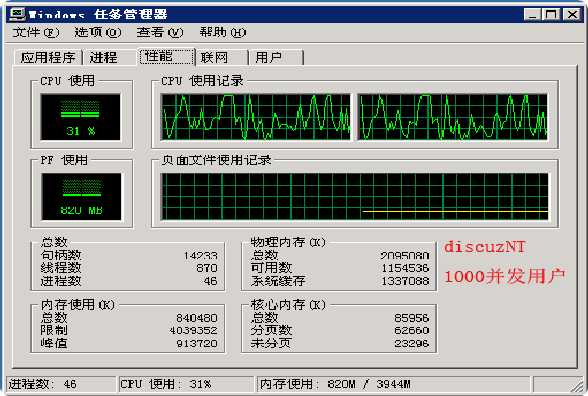Click the 内存使用 总数 value 840480
Screen dimensions: 588x396
point(197,318)
